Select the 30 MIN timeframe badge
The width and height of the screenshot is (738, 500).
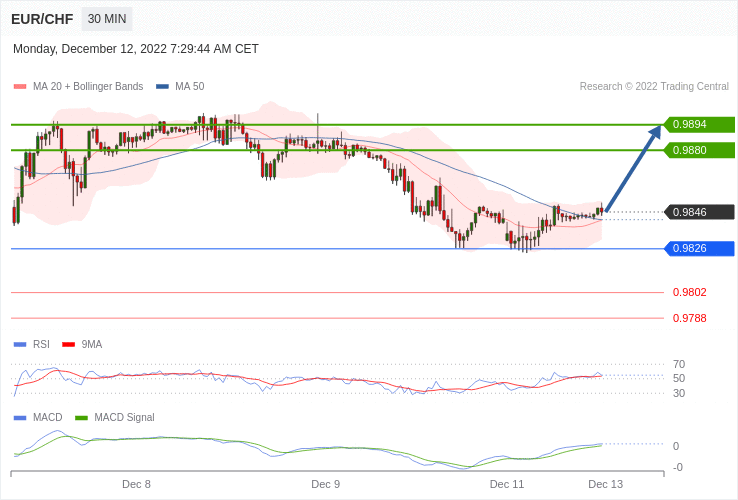click(x=107, y=19)
